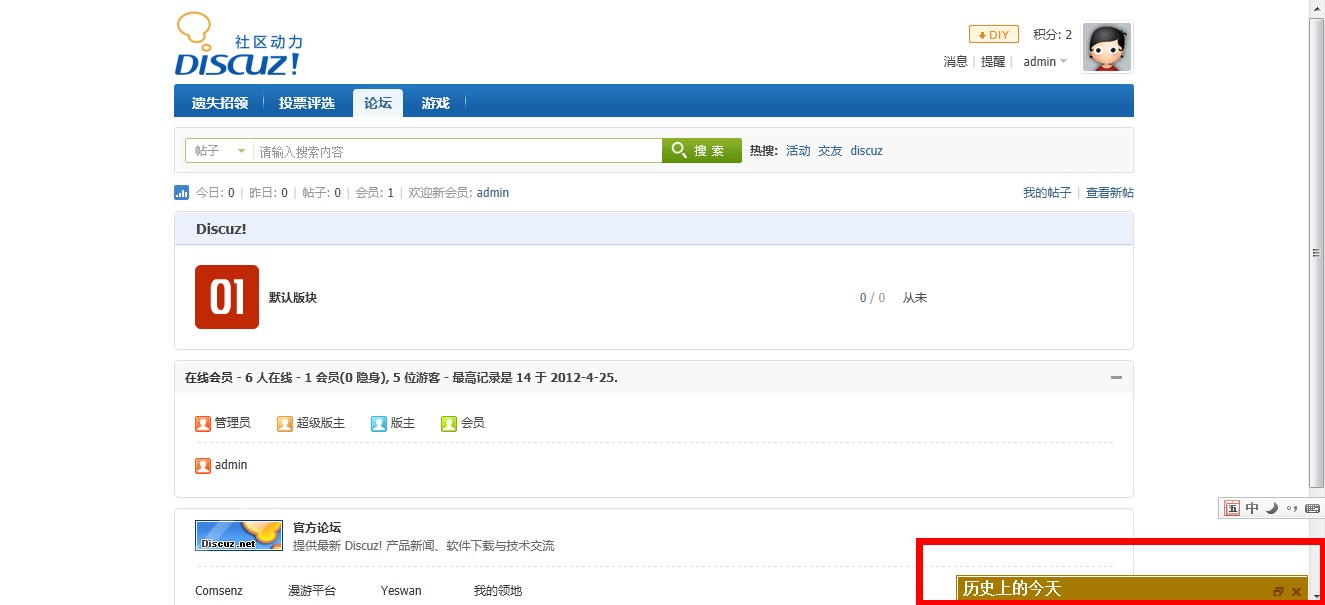The image size is (1325, 605).
Task: Toggle half-moon half-width mode icon
Action: (x=1272, y=508)
